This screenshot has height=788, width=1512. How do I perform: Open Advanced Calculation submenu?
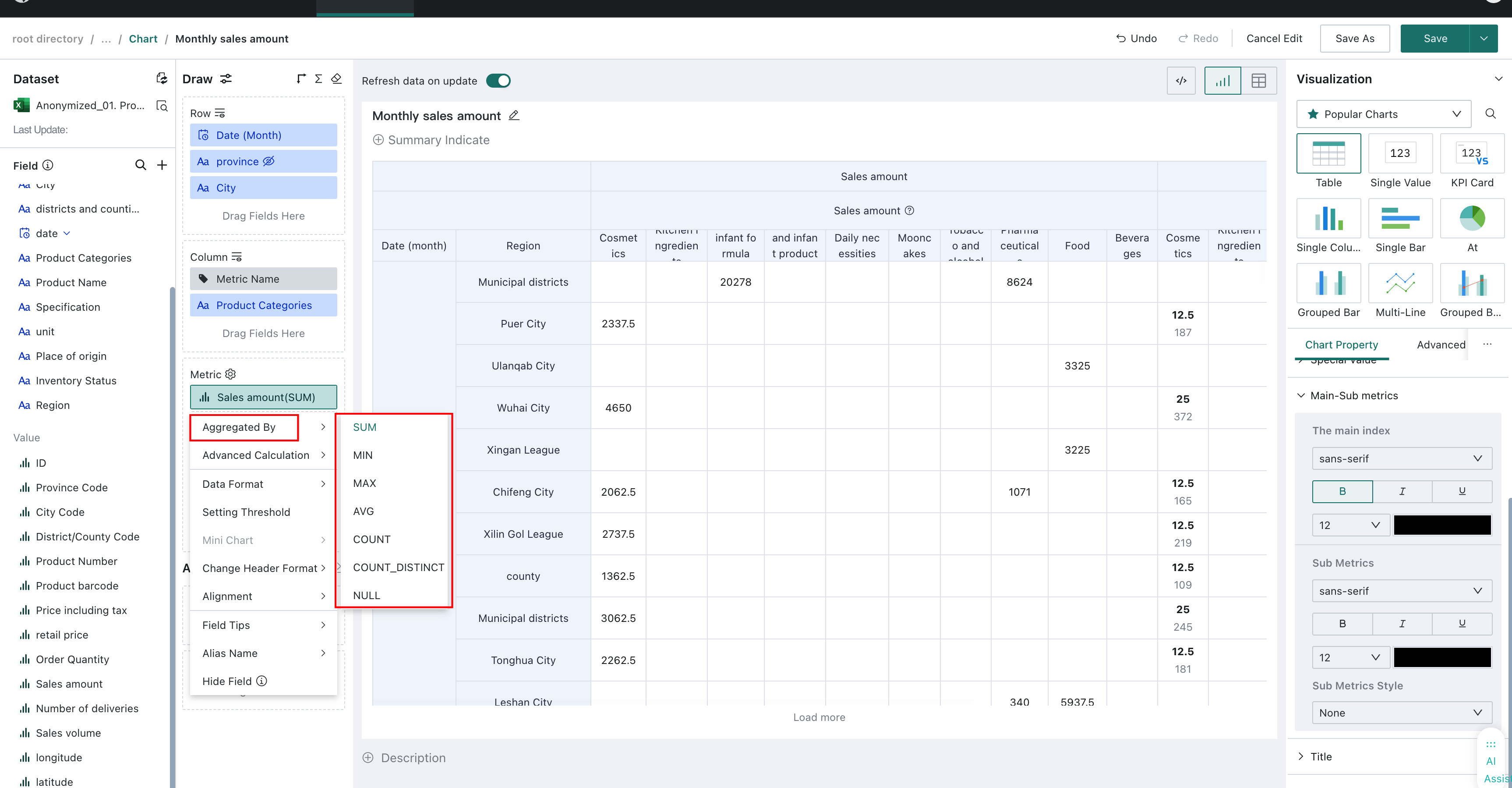[x=264, y=455]
